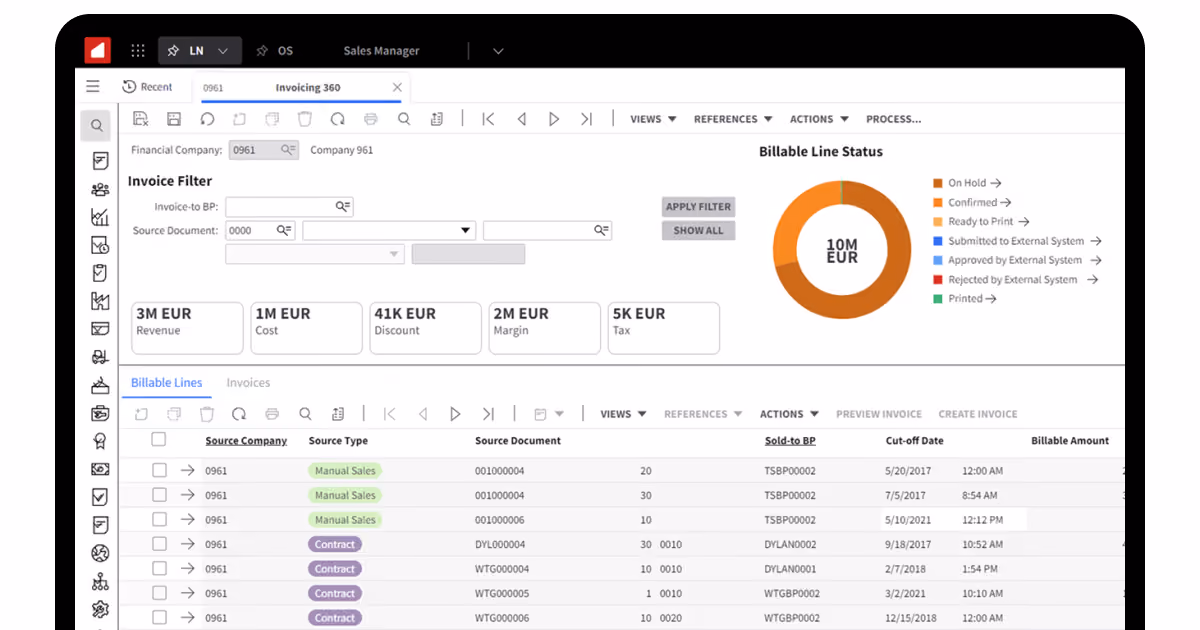
Task: Go to next page in Billable Lines toolbar
Action: (455, 414)
